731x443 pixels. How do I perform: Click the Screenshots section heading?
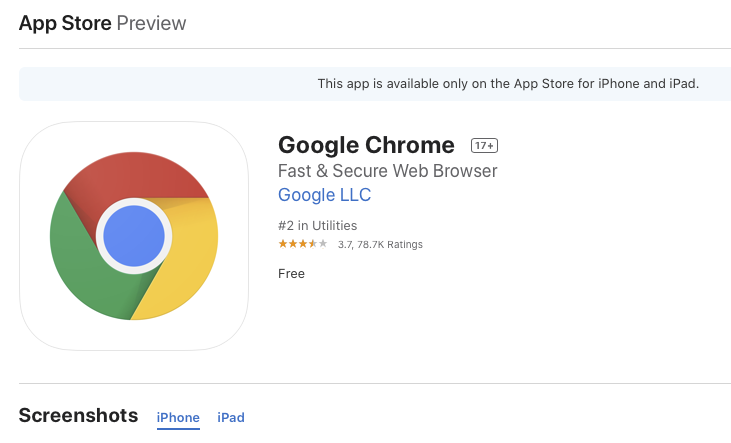click(x=78, y=415)
